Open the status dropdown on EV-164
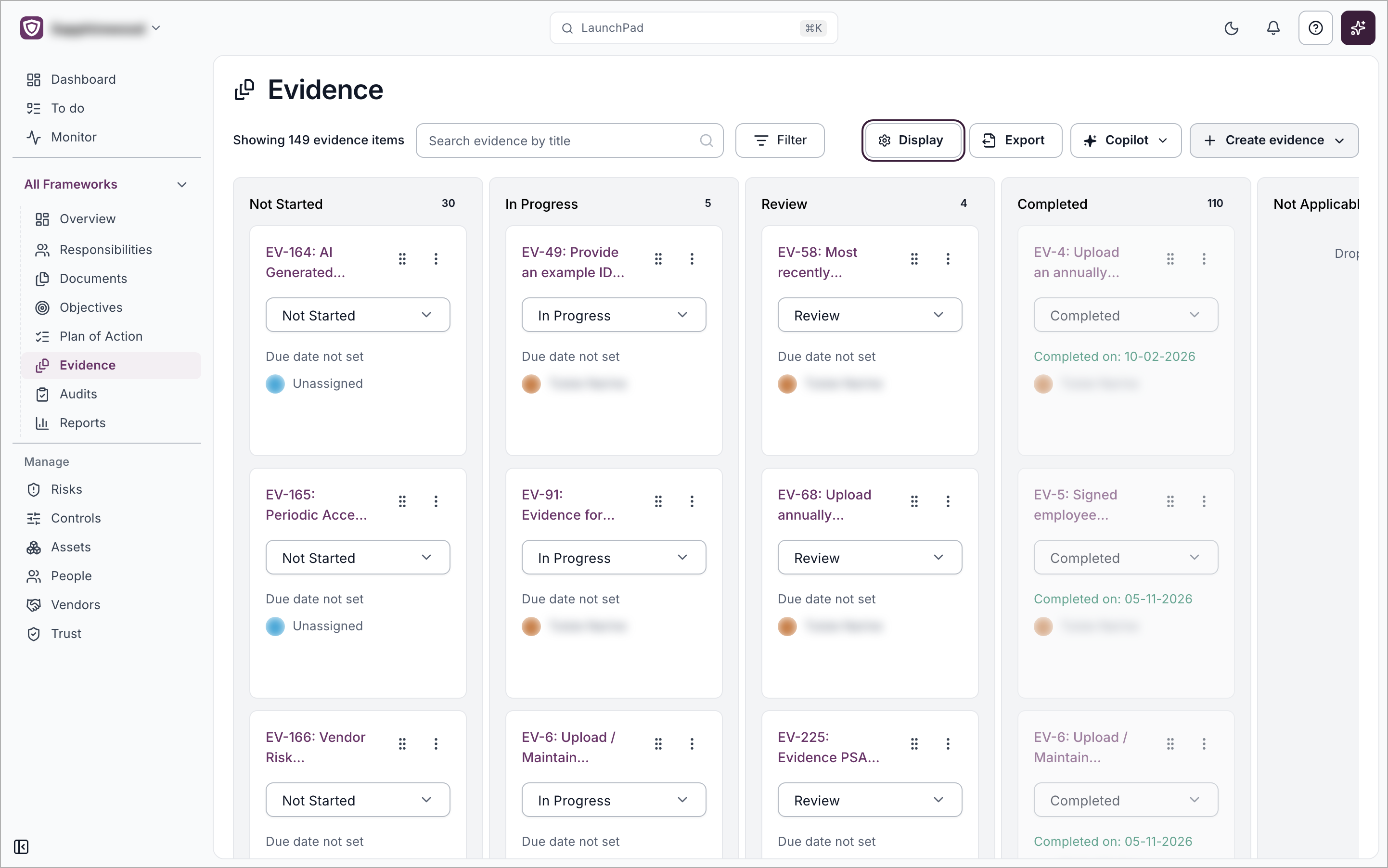Screen dimensions: 1388x868 point(357,315)
